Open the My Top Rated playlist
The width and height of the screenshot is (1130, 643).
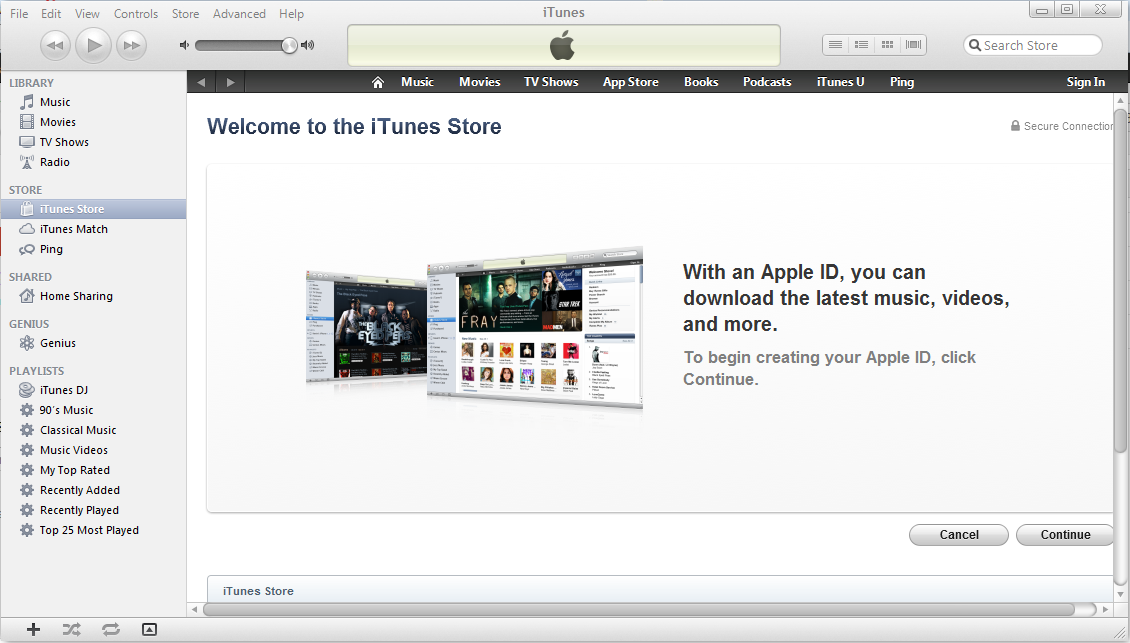tap(93, 470)
